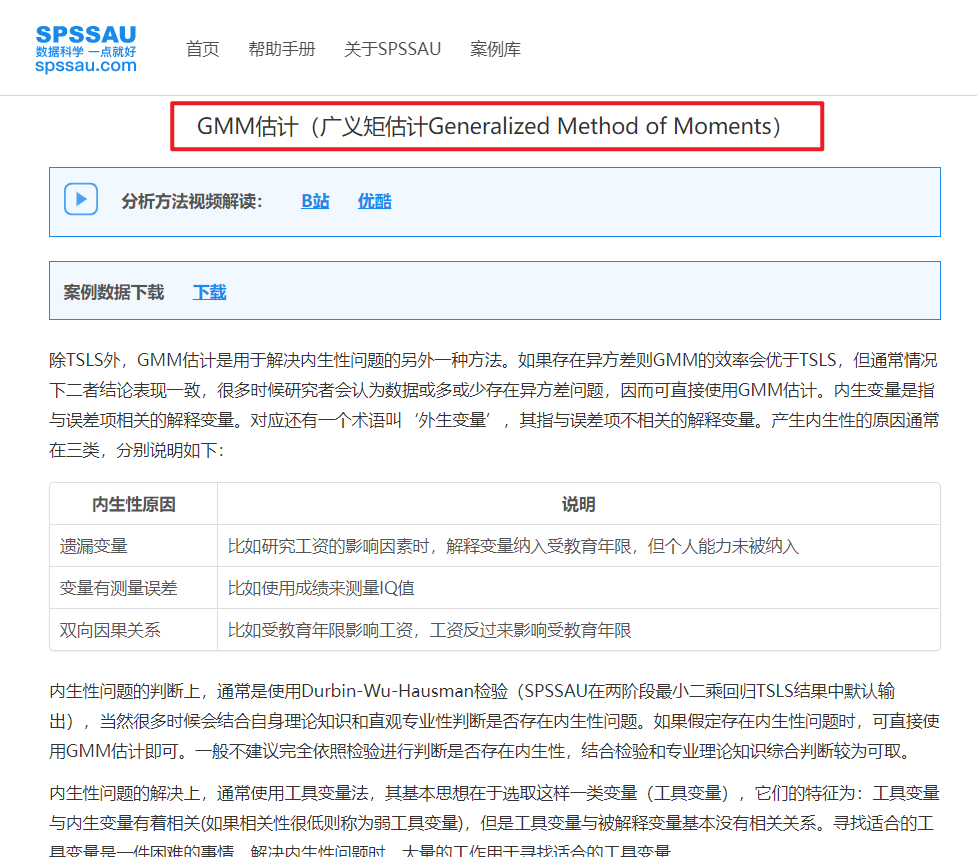
Task: Click the video play icon
Action: pos(81,199)
